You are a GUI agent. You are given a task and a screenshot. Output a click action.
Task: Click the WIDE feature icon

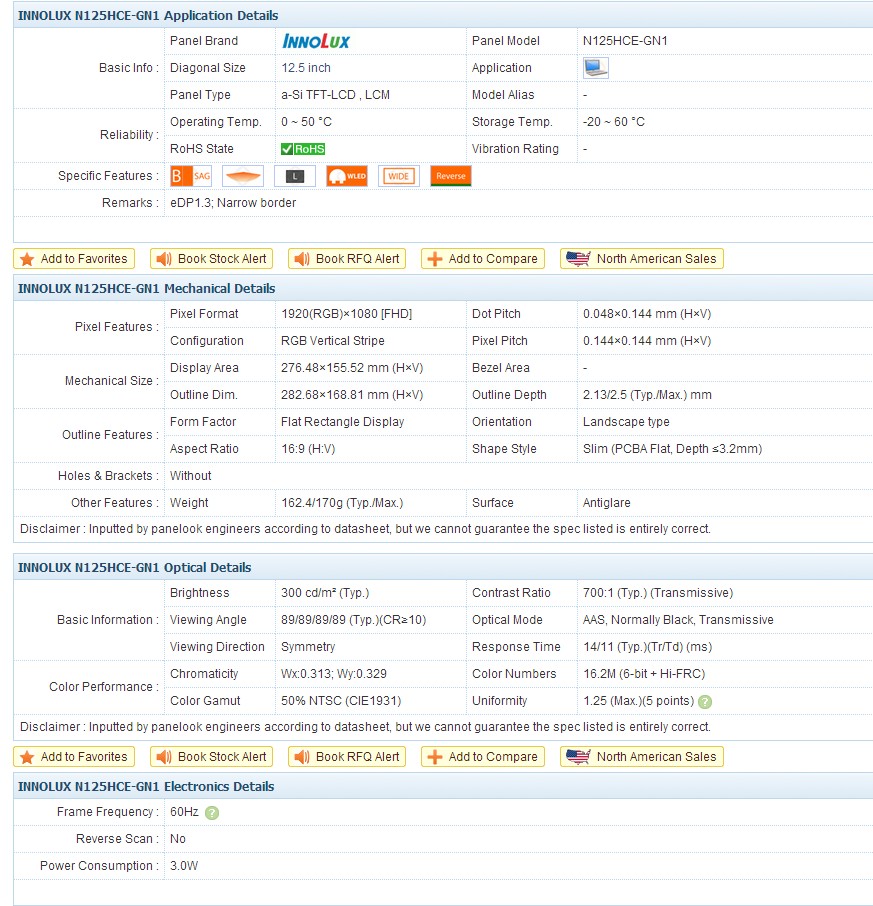(399, 176)
